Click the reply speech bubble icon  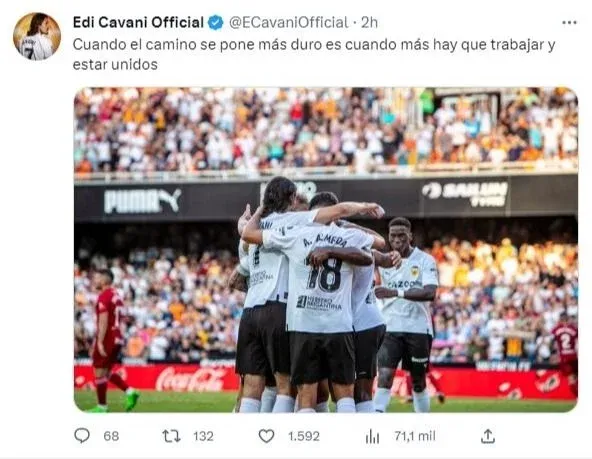coord(82,436)
